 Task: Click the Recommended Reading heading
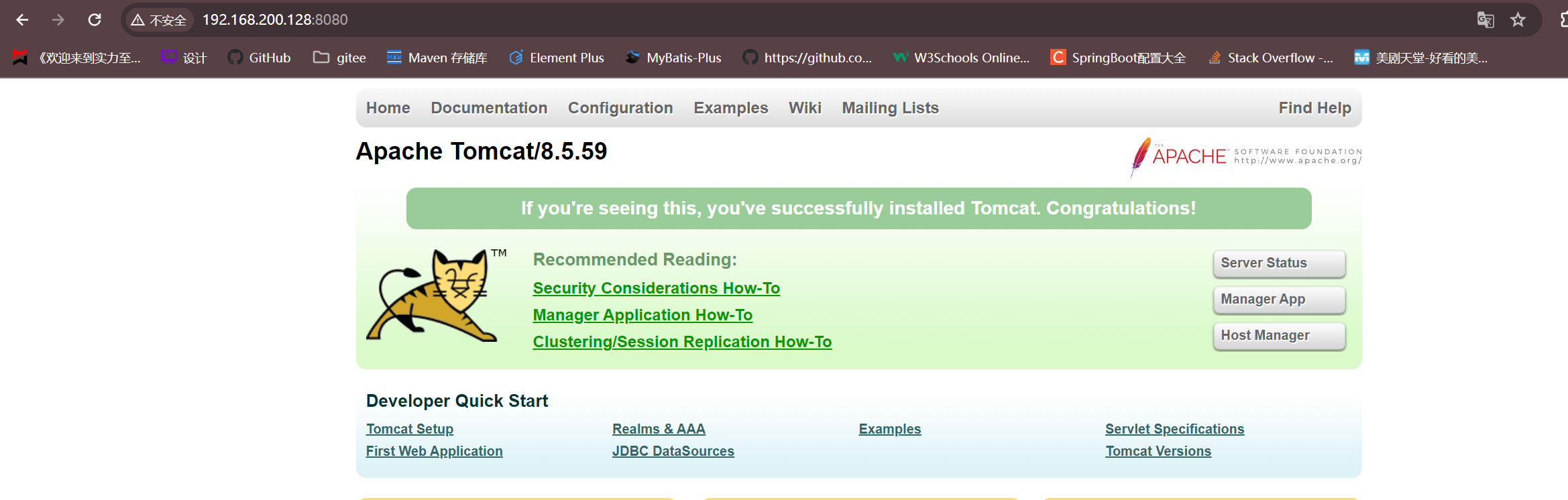pos(634,259)
